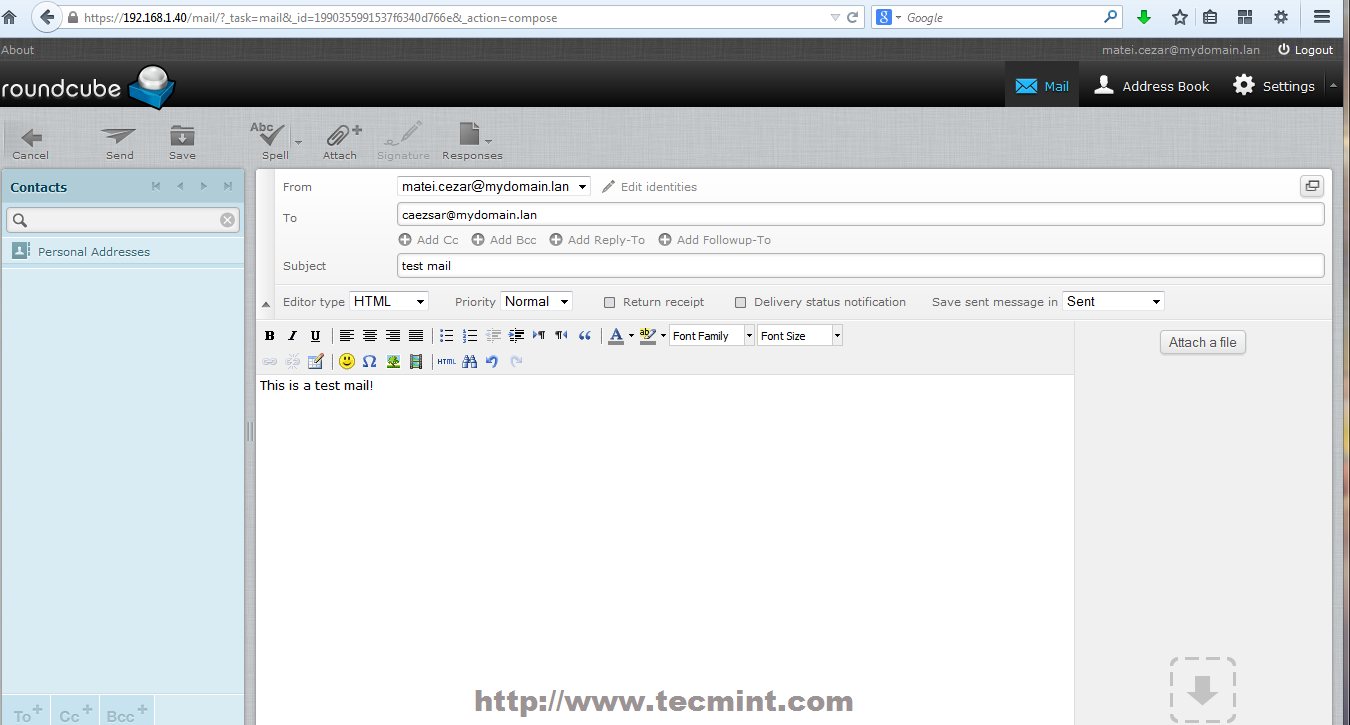Clear the contacts search with the X icon
The height and width of the screenshot is (725, 1350).
point(227,220)
